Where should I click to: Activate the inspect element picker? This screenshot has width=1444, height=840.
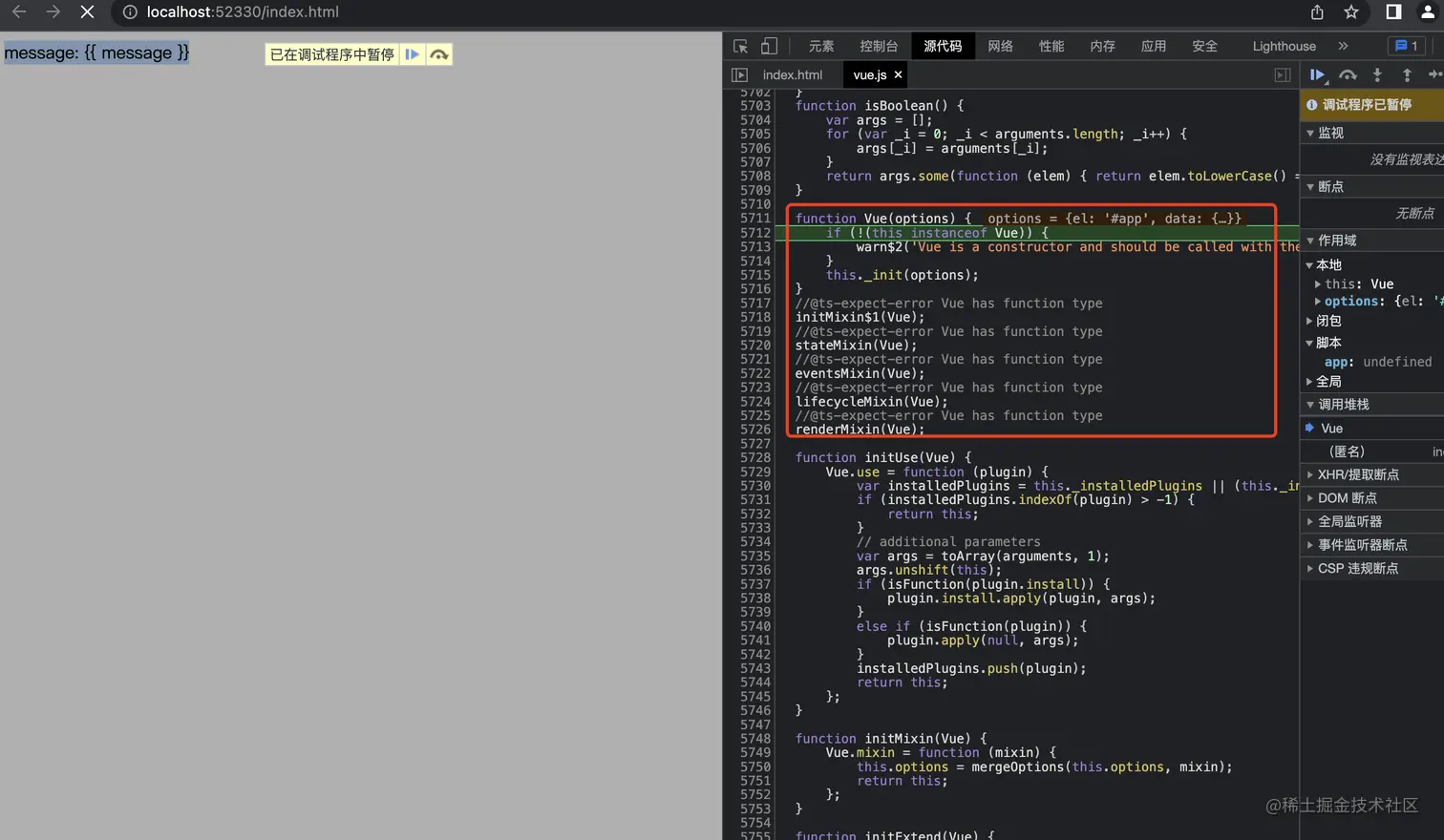coord(740,46)
